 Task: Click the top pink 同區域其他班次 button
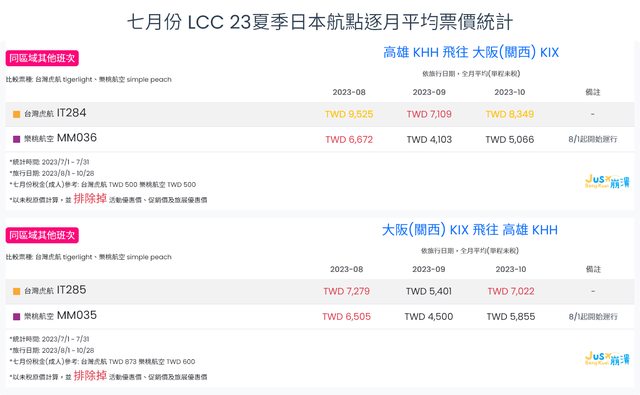(x=42, y=58)
